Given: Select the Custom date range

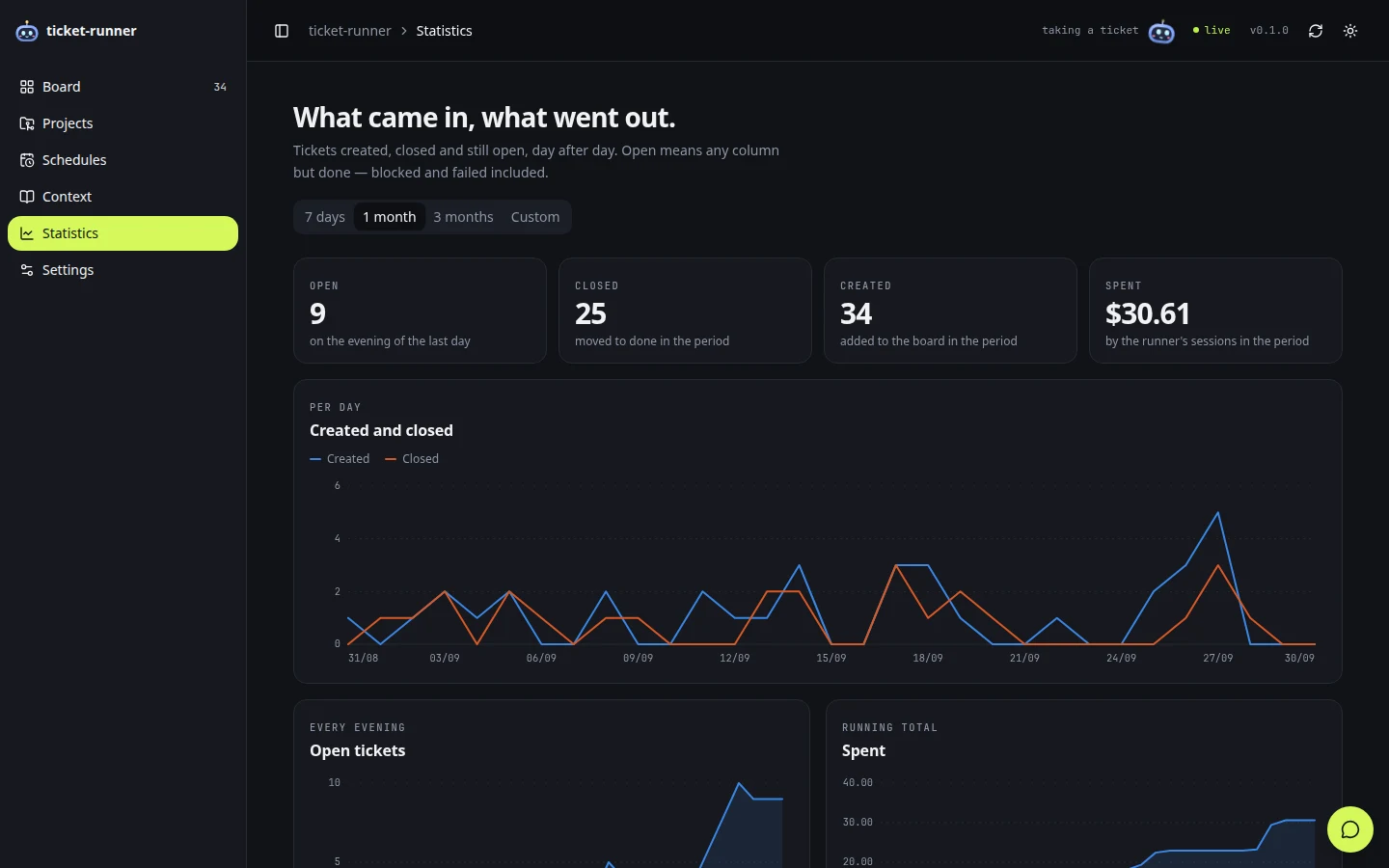Looking at the screenshot, I should point(535,217).
